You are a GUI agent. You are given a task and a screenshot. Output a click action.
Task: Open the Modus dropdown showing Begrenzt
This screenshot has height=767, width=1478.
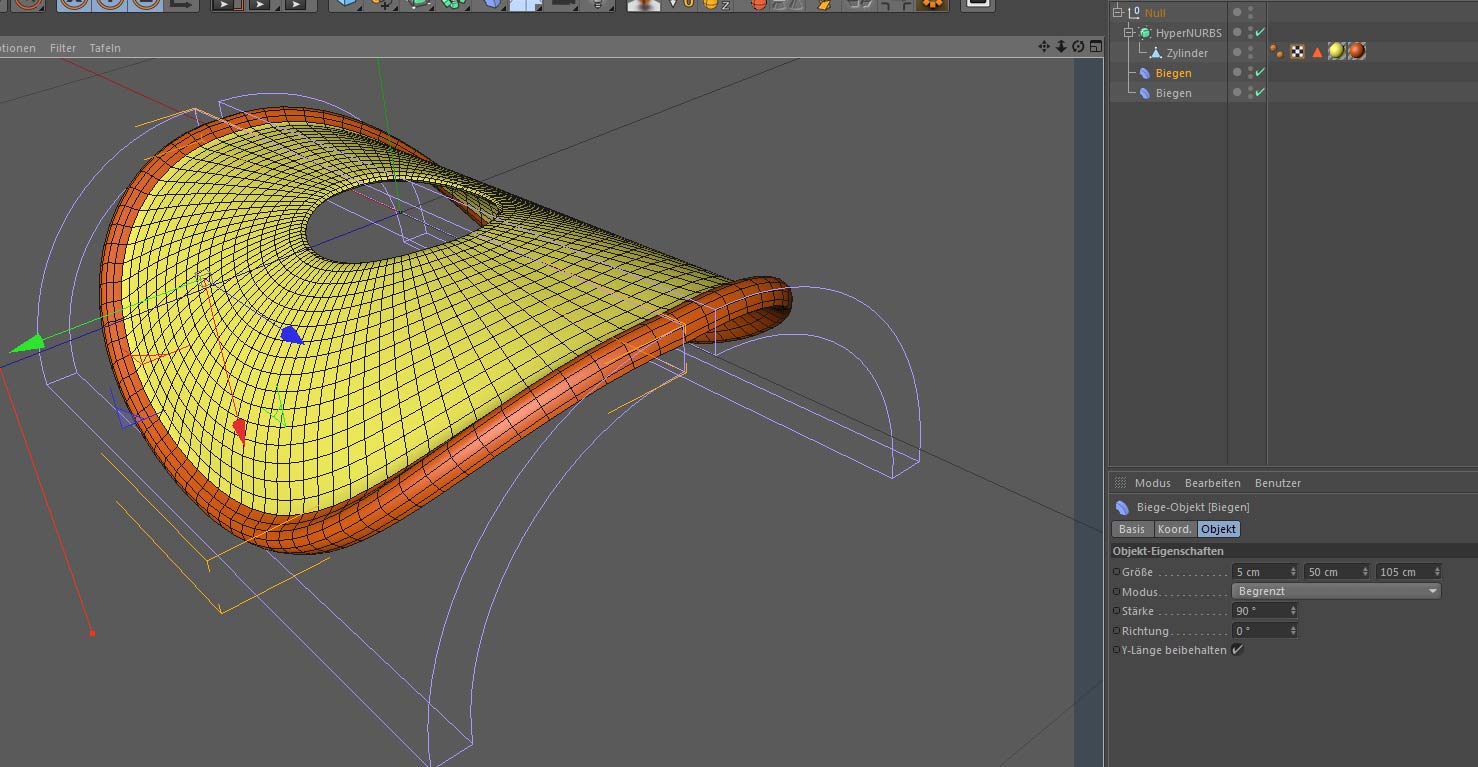1336,592
